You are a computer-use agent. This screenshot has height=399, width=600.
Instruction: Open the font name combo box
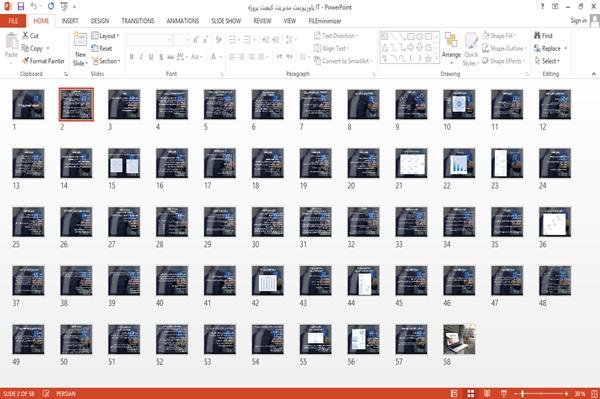tap(150, 39)
